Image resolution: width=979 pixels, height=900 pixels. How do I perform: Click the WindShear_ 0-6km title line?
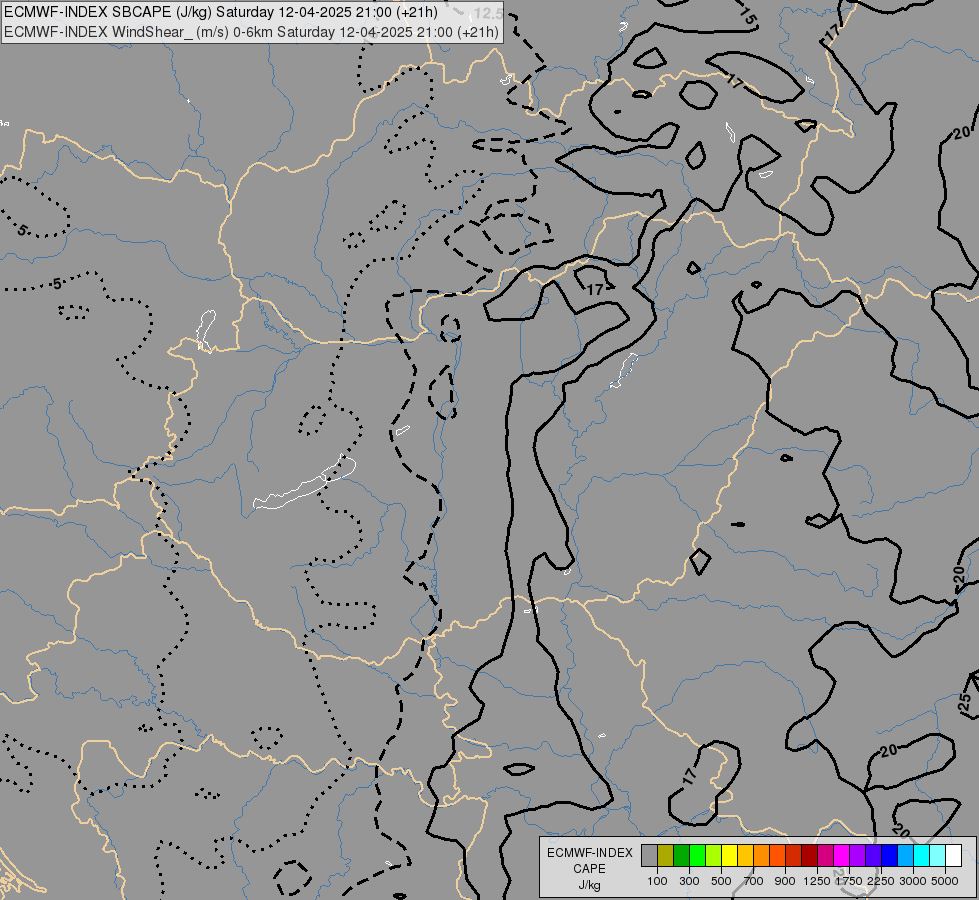(251, 32)
